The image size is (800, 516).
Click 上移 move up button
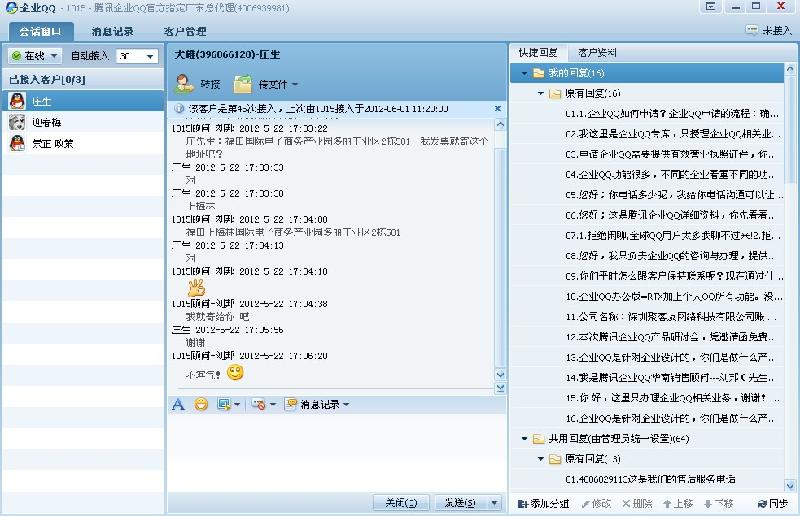point(678,504)
